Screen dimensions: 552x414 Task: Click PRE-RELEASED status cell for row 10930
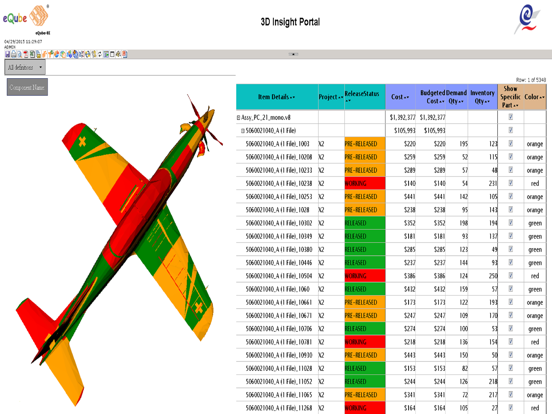[365, 355]
